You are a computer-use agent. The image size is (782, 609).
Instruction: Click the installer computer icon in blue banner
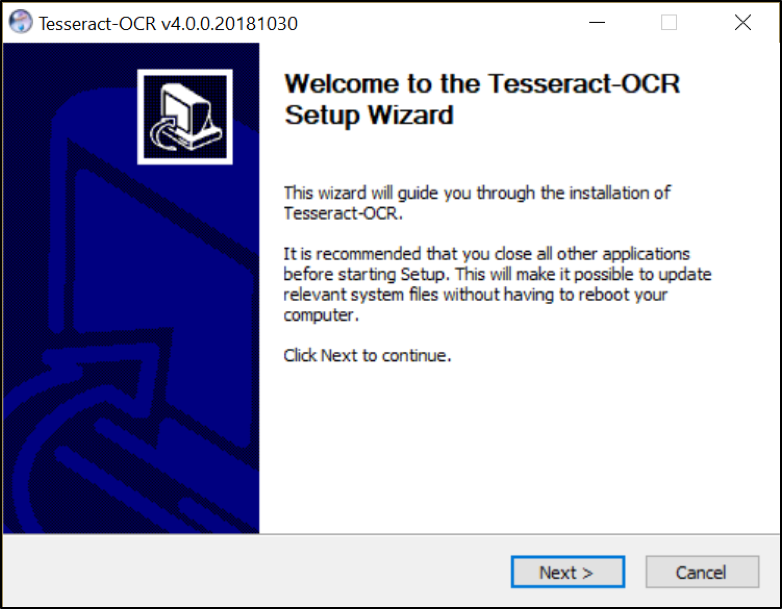[x=185, y=117]
